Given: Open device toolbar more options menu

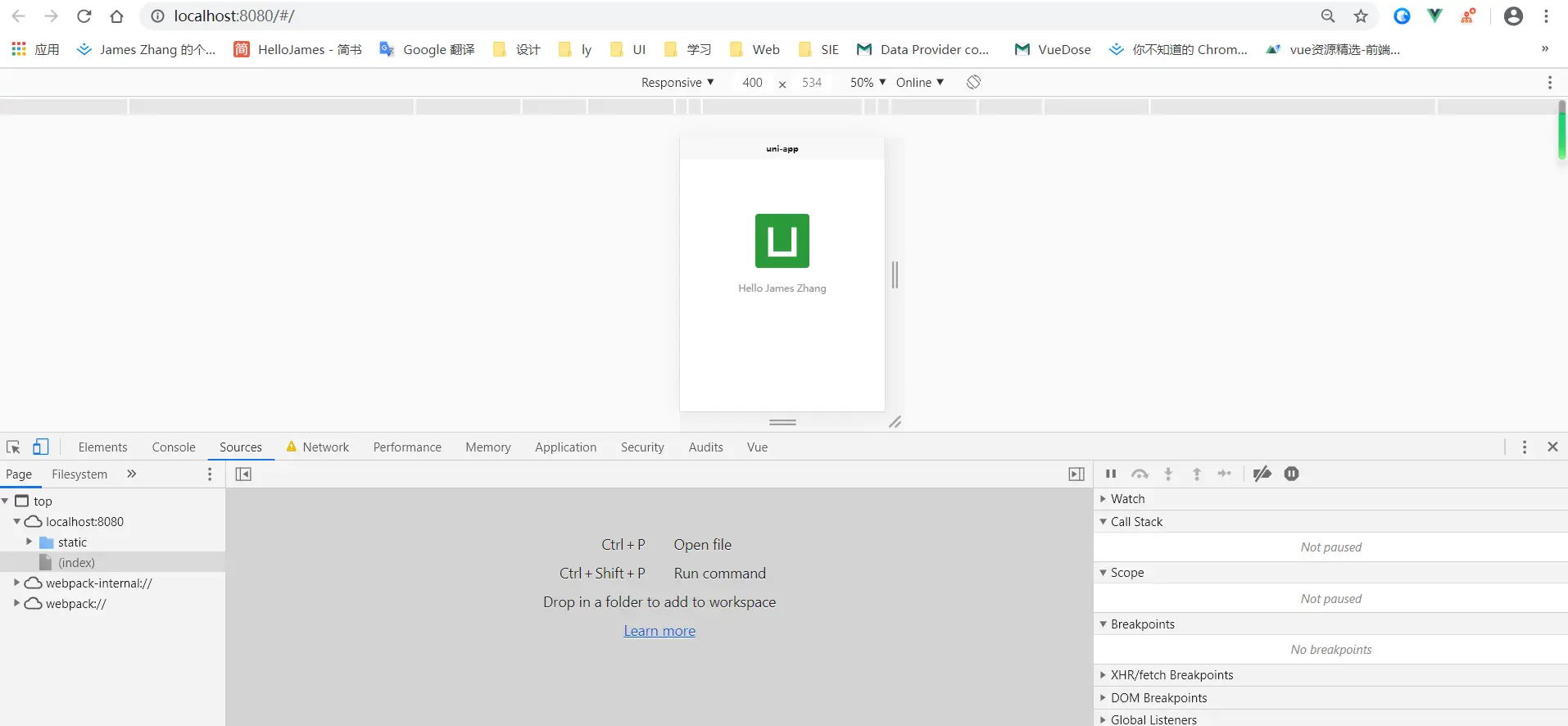Looking at the screenshot, I should point(1549,82).
